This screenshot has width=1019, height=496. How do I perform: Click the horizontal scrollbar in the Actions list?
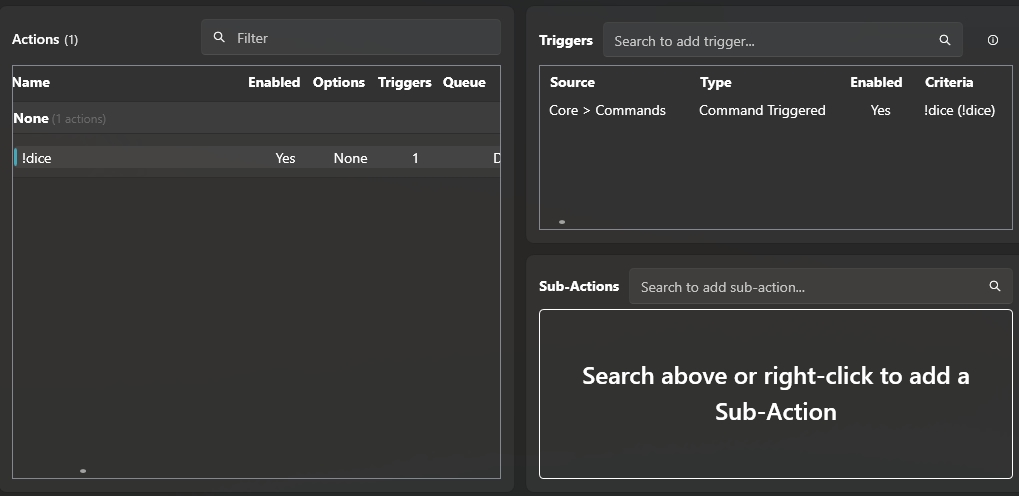tap(83, 470)
